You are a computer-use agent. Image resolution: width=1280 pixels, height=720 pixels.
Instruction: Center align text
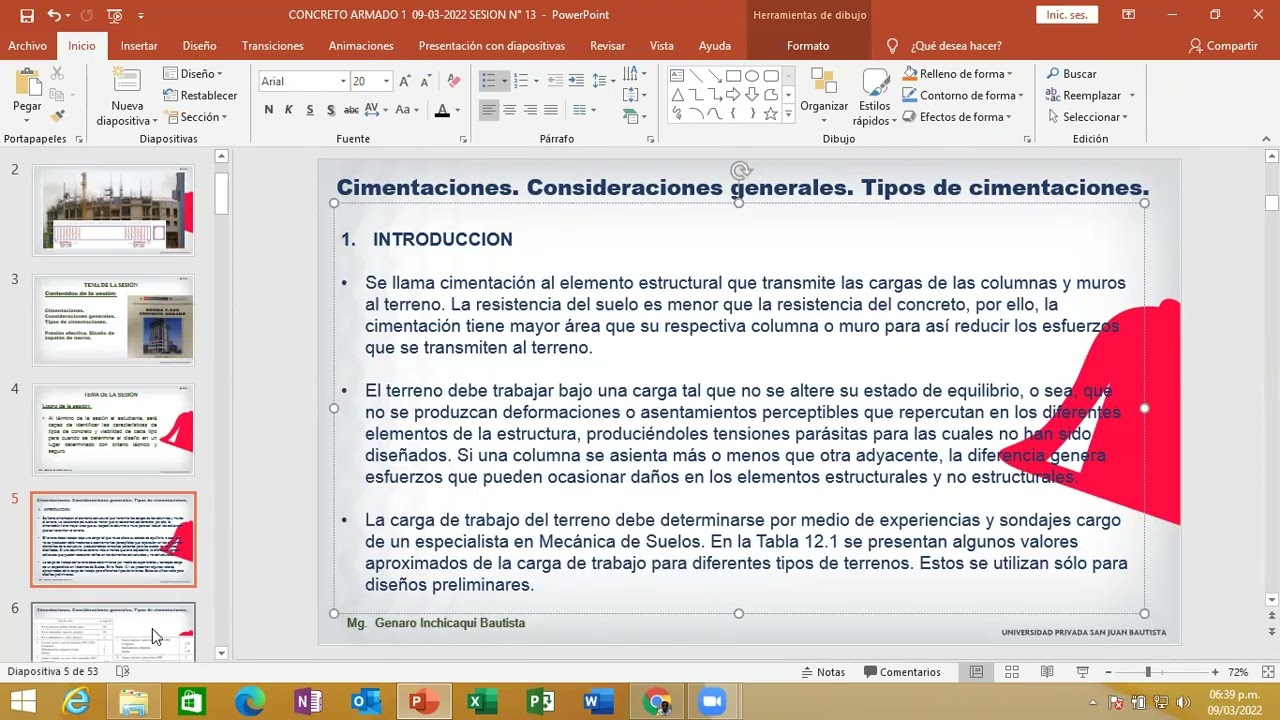509,110
